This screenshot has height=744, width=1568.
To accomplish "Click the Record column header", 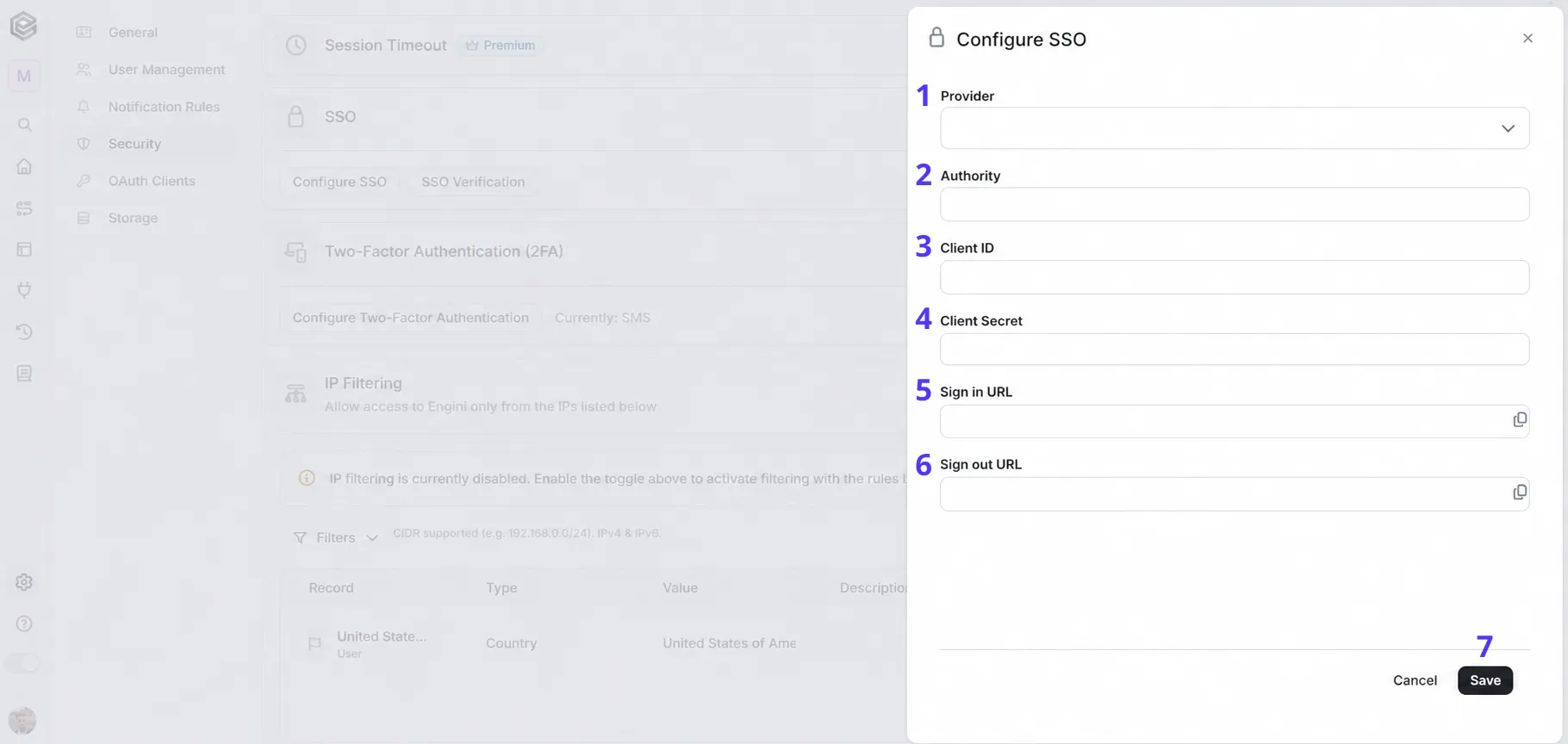I will point(331,587).
